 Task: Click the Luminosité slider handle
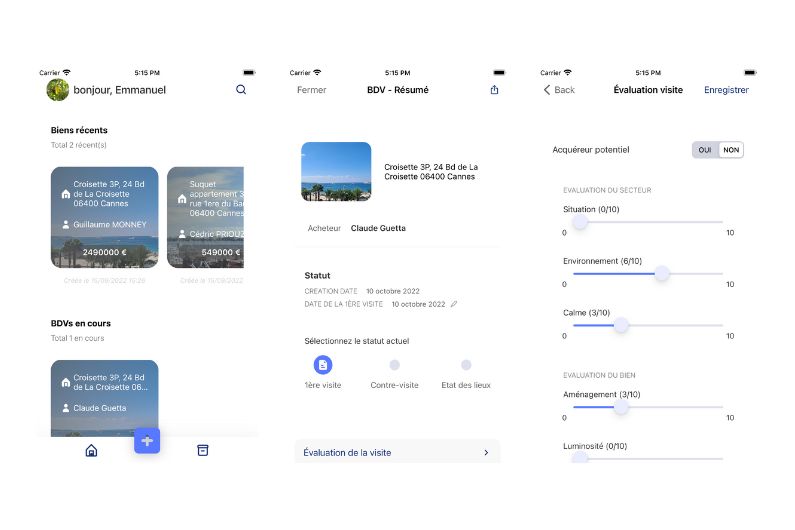[x=580, y=457]
